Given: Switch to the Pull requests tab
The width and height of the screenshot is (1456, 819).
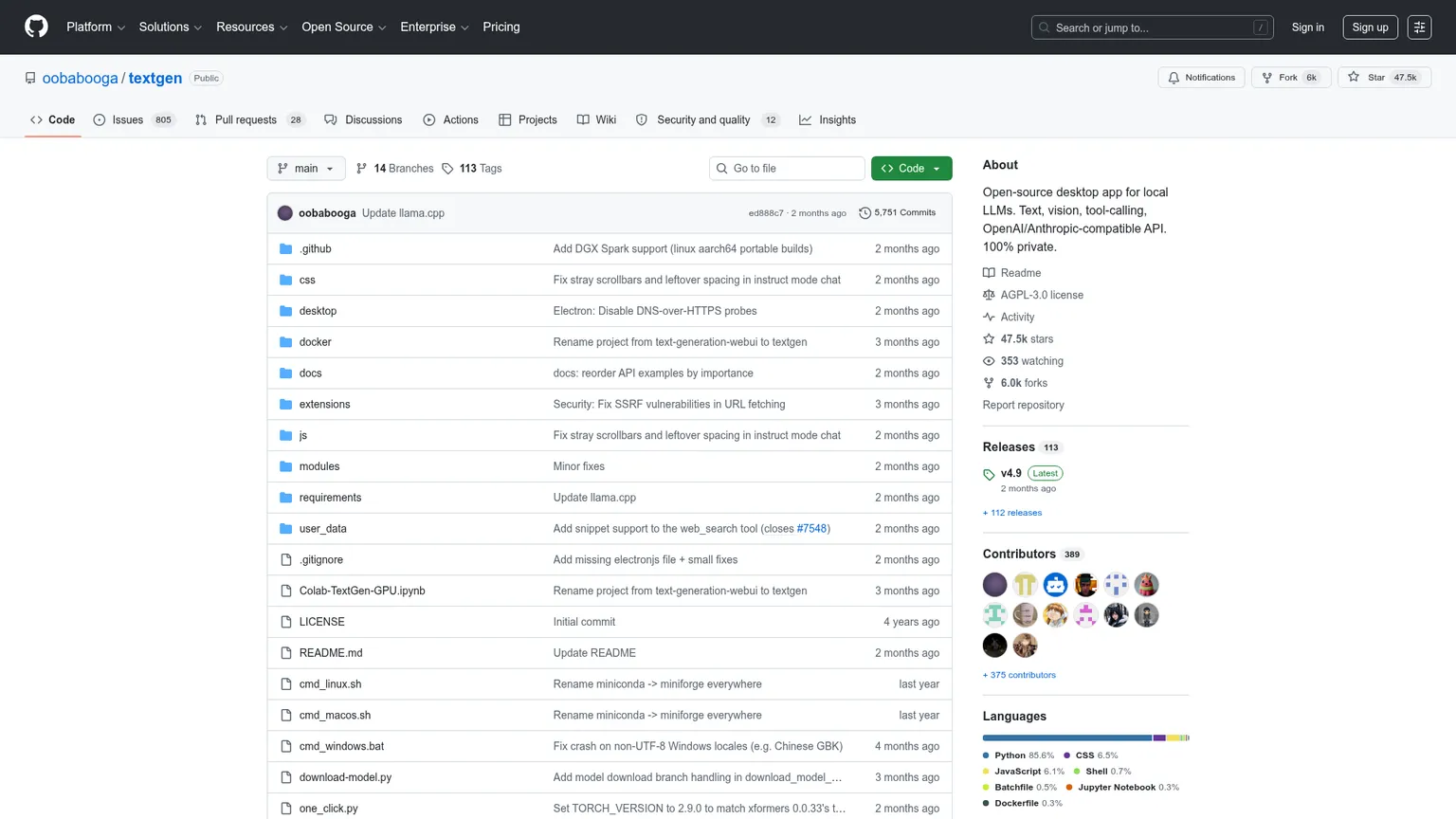Looking at the screenshot, I should click(251, 120).
